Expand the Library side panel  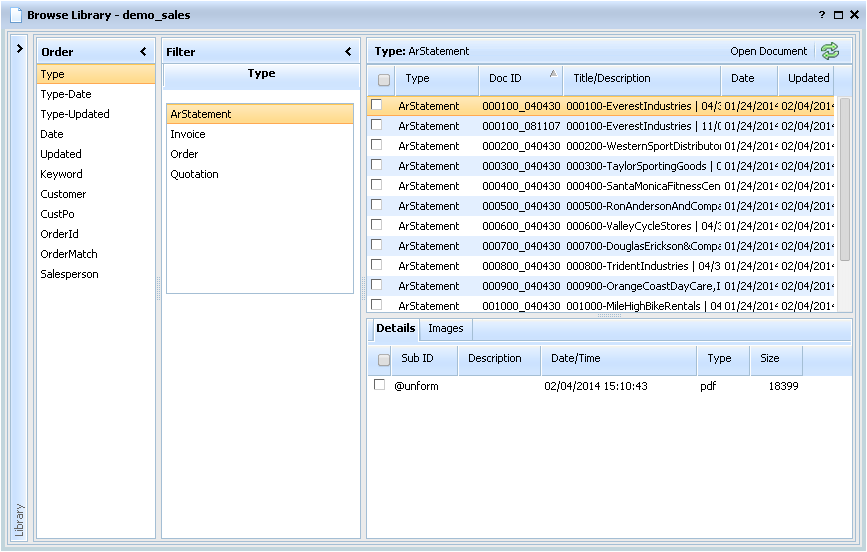tap(19, 48)
